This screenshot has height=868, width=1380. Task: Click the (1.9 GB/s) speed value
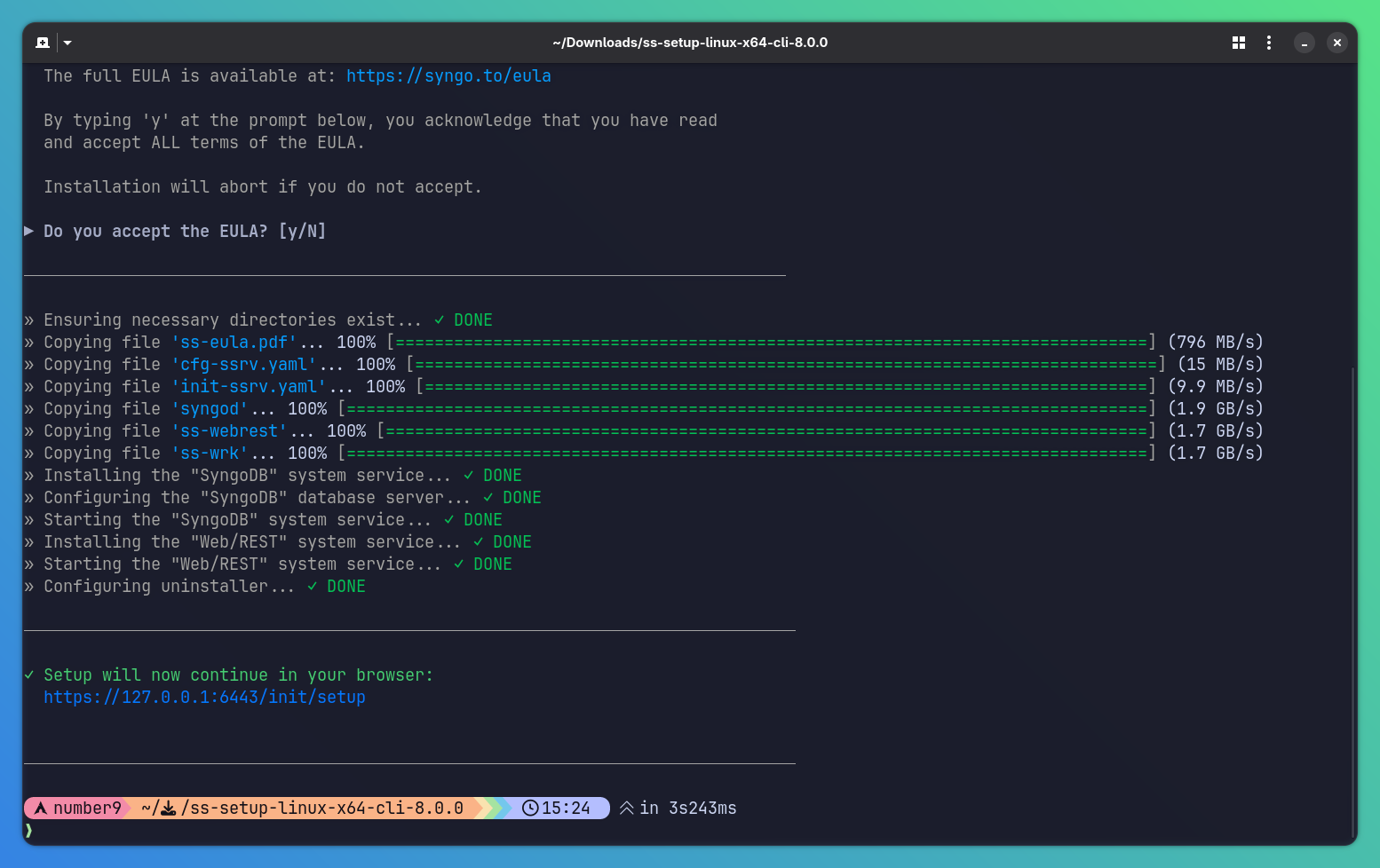click(1216, 409)
